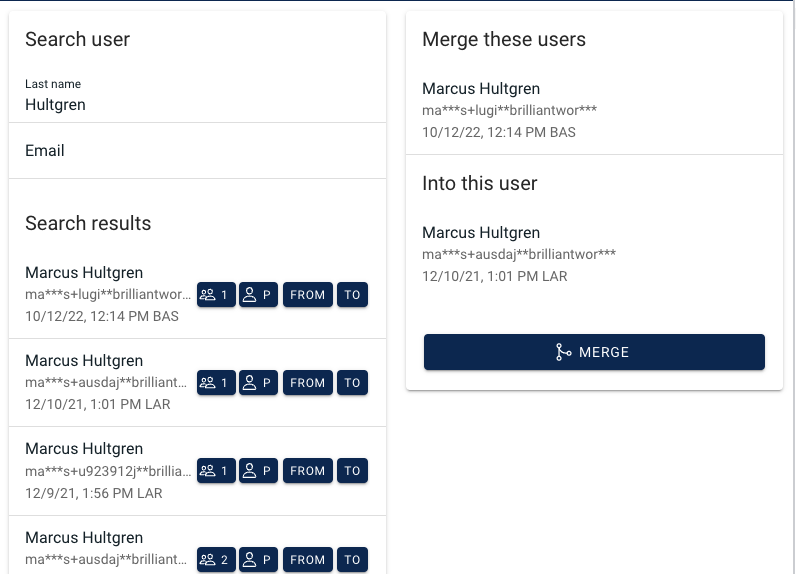Click person P badge on 12/10/21 result
796x574 pixels.
[258, 383]
